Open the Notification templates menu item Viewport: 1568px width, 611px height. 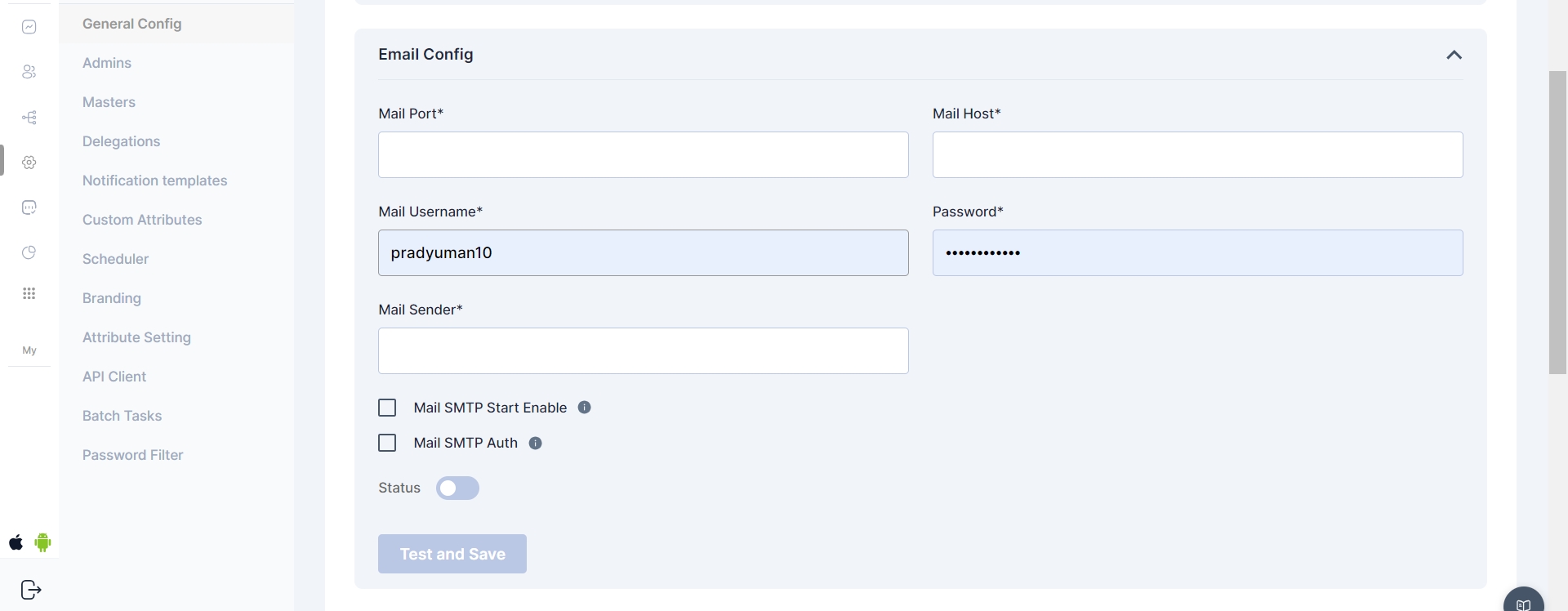154,181
